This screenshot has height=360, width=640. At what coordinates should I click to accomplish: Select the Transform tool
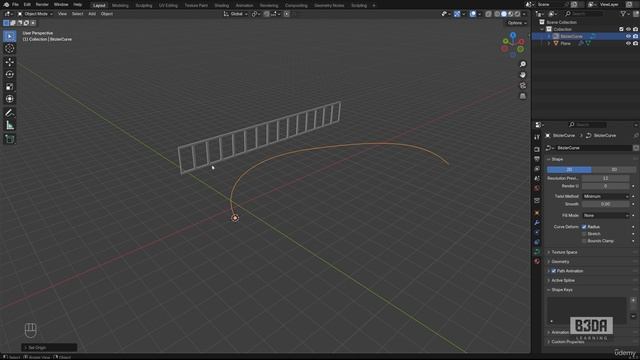coord(10,99)
